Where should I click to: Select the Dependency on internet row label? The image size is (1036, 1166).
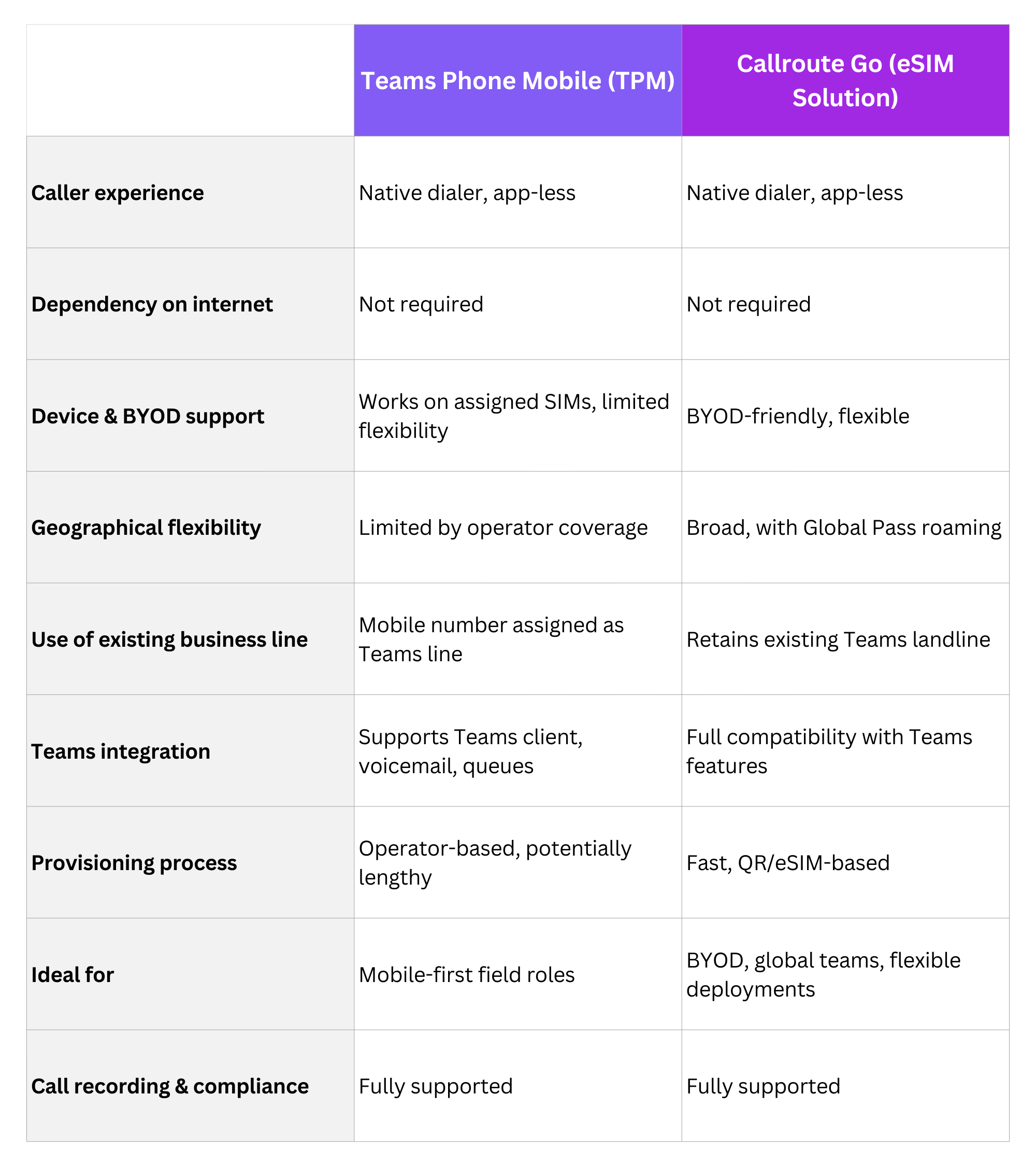(152, 305)
